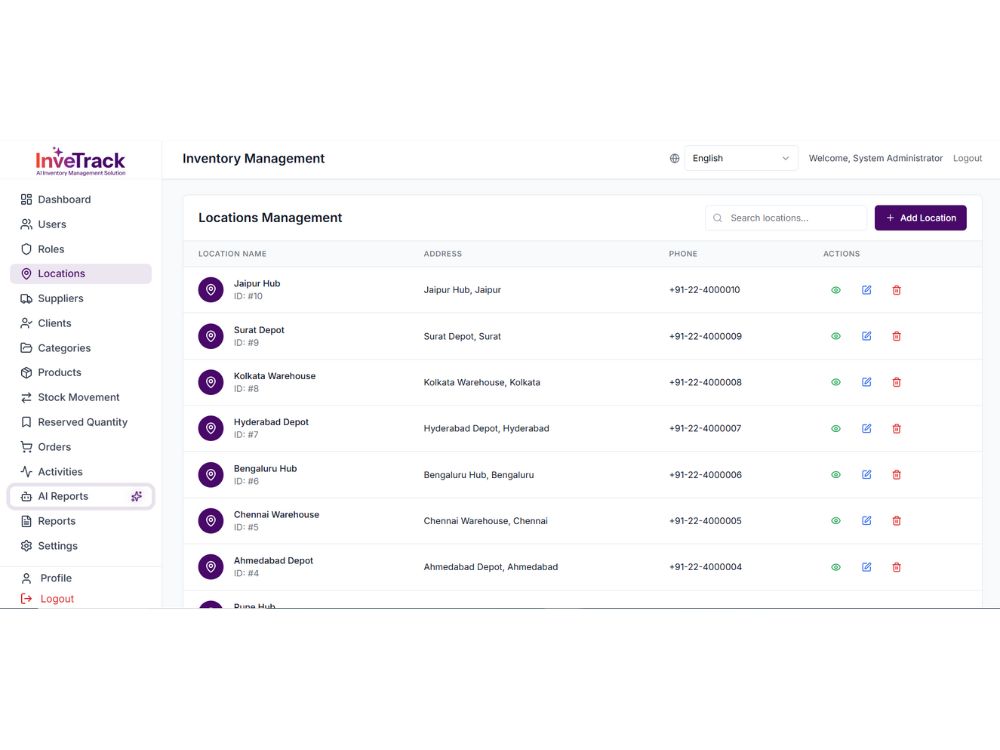Click the Add Location button
Image resolution: width=1000 pixels, height=750 pixels.
[920, 218]
